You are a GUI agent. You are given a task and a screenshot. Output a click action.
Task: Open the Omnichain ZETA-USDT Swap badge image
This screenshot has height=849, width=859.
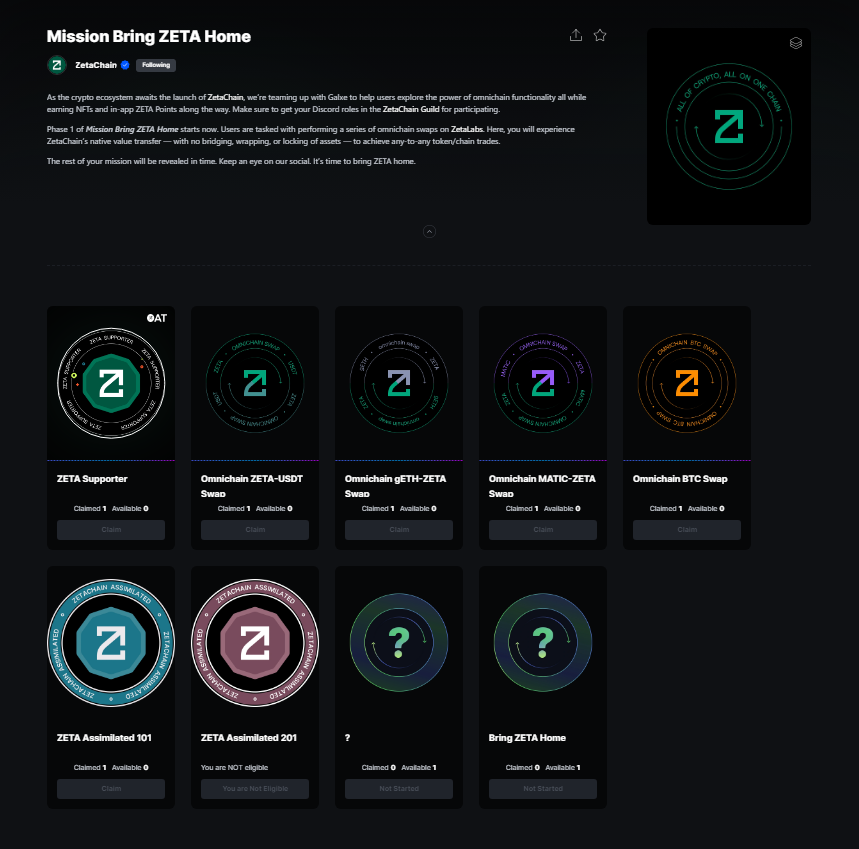[255, 383]
